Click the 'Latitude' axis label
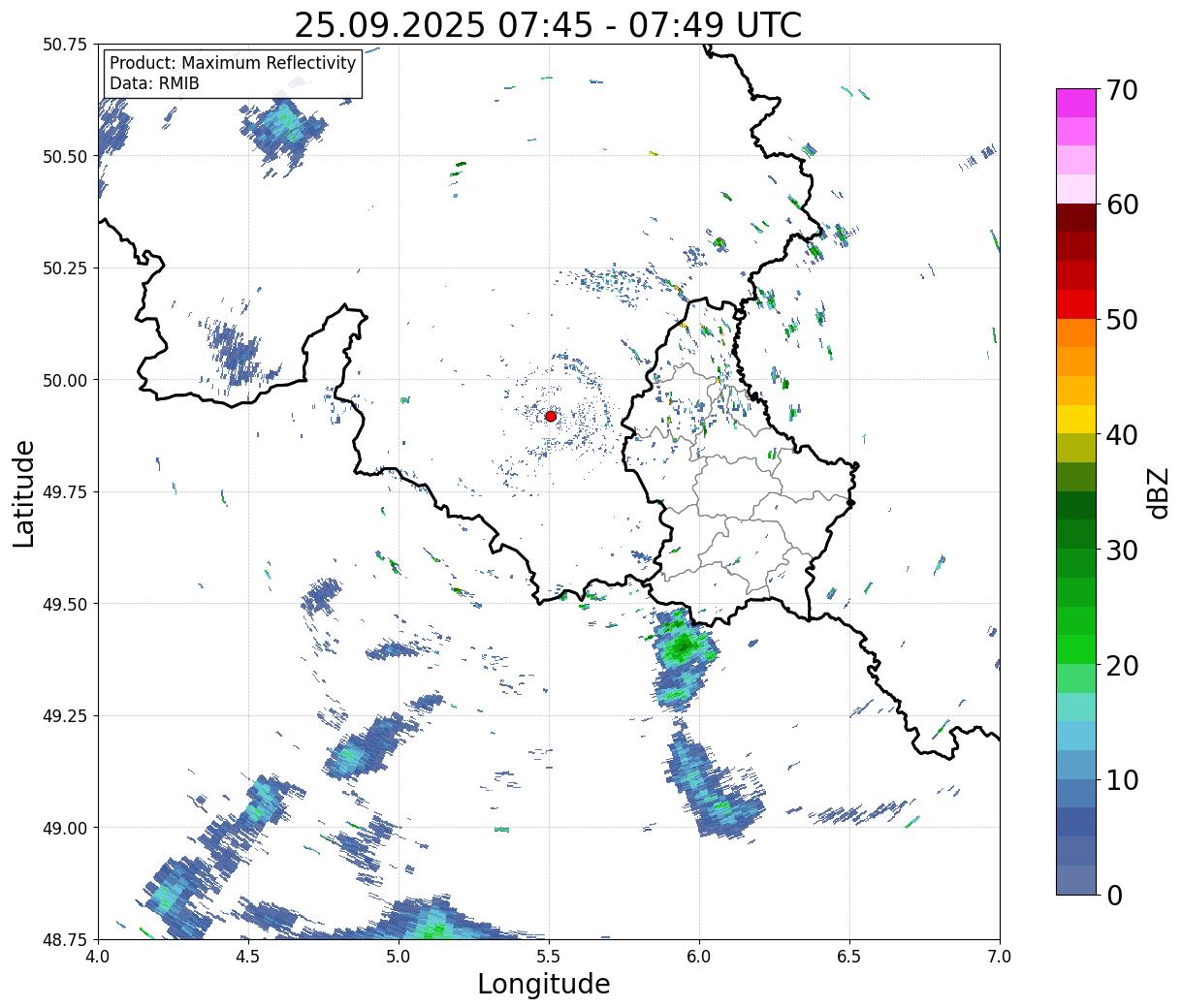1182x1008 pixels. coord(24,492)
